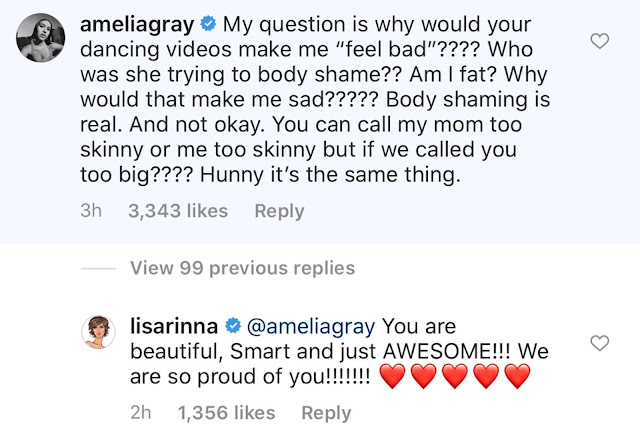Image resolution: width=640 pixels, height=447 pixels.
Task: Open ameliagray's profile picture
Action: [40, 38]
